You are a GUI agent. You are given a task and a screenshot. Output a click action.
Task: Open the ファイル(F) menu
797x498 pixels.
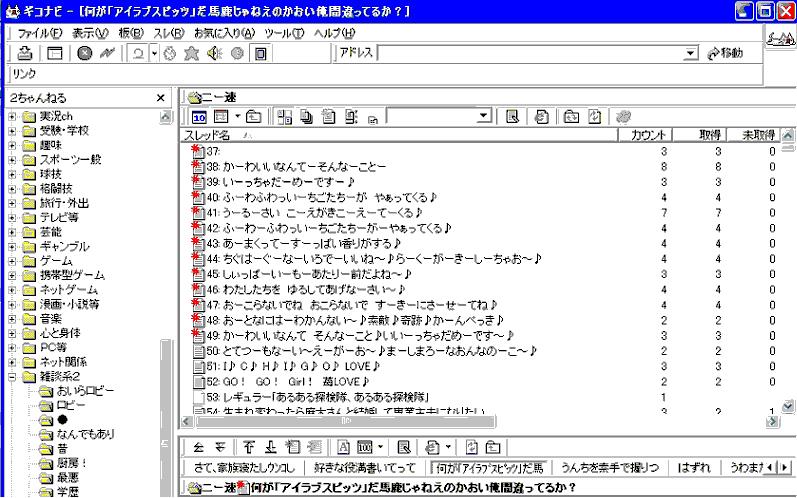coord(39,33)
